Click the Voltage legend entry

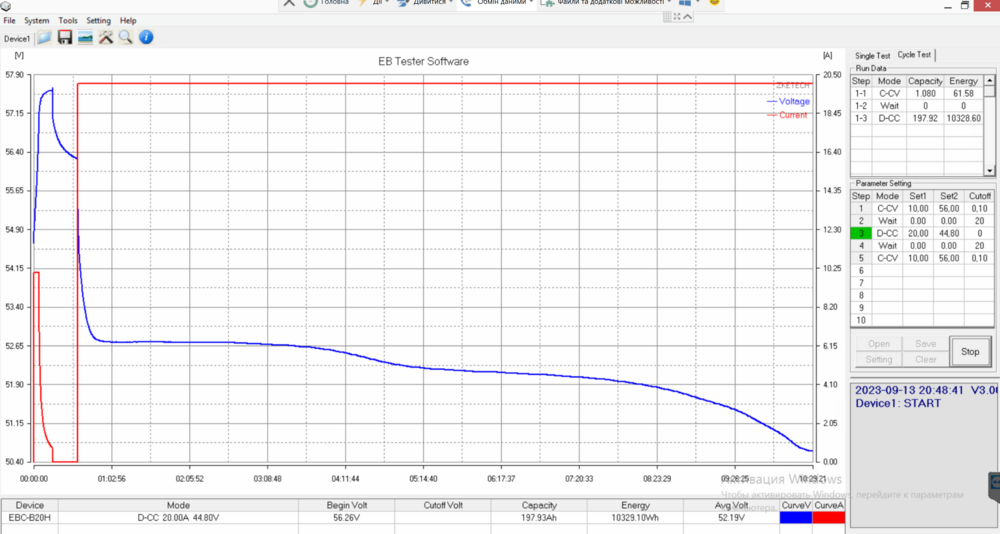[788, 101]
